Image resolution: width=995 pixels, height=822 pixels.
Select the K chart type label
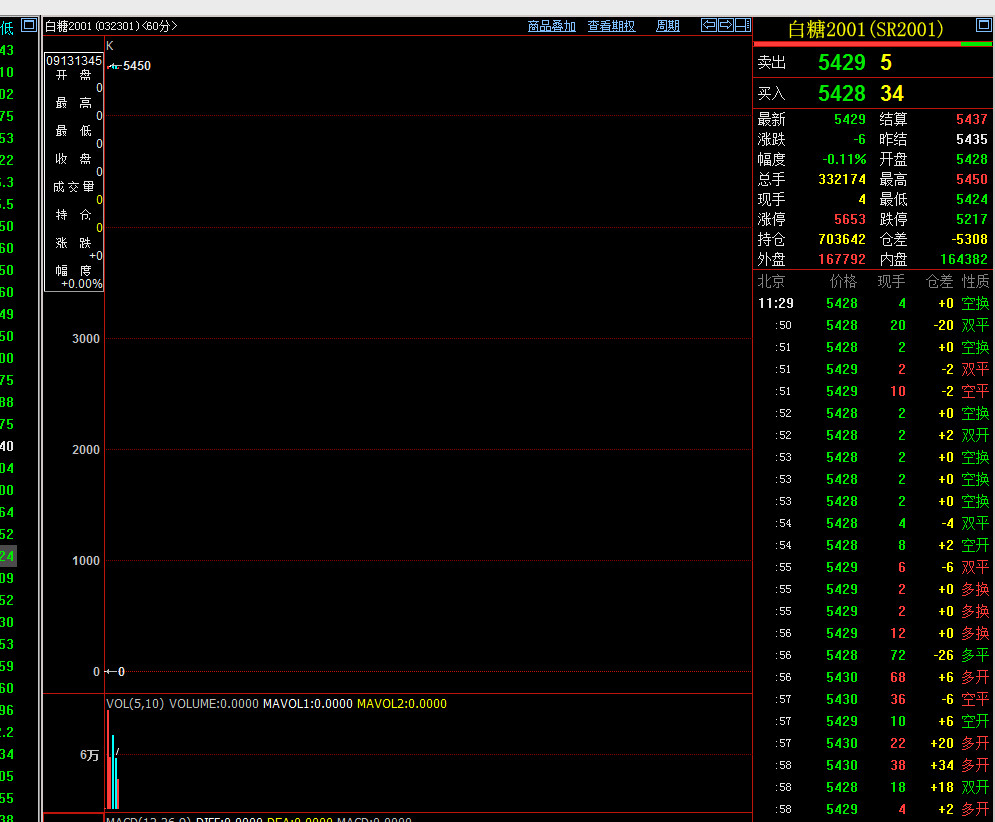coord(110,46)
